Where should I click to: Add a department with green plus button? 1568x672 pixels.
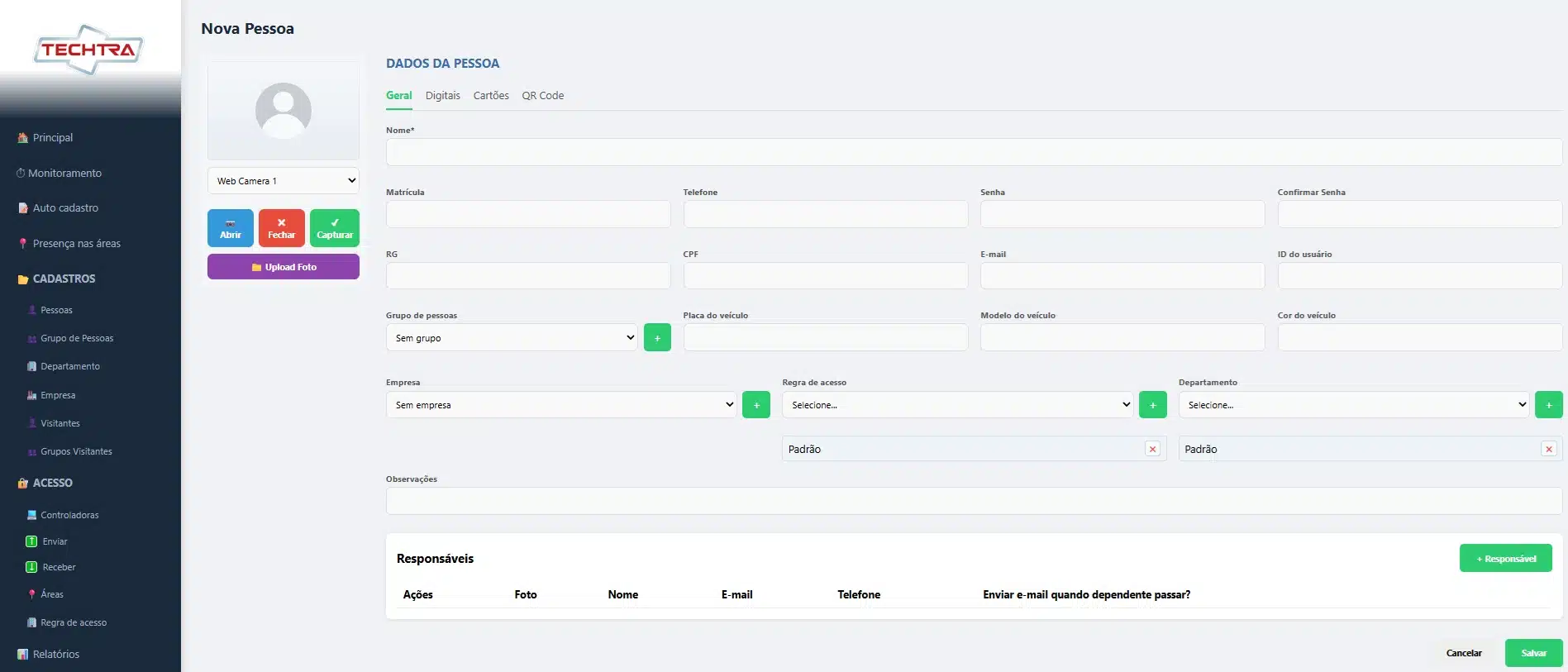pyautogui.click(x=1549, y=405)
